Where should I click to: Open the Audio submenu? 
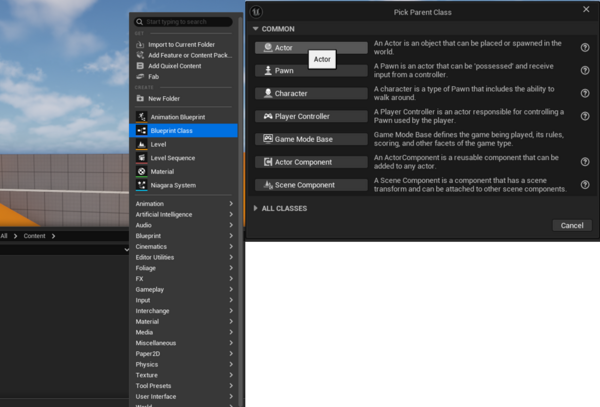coord(184,225)
